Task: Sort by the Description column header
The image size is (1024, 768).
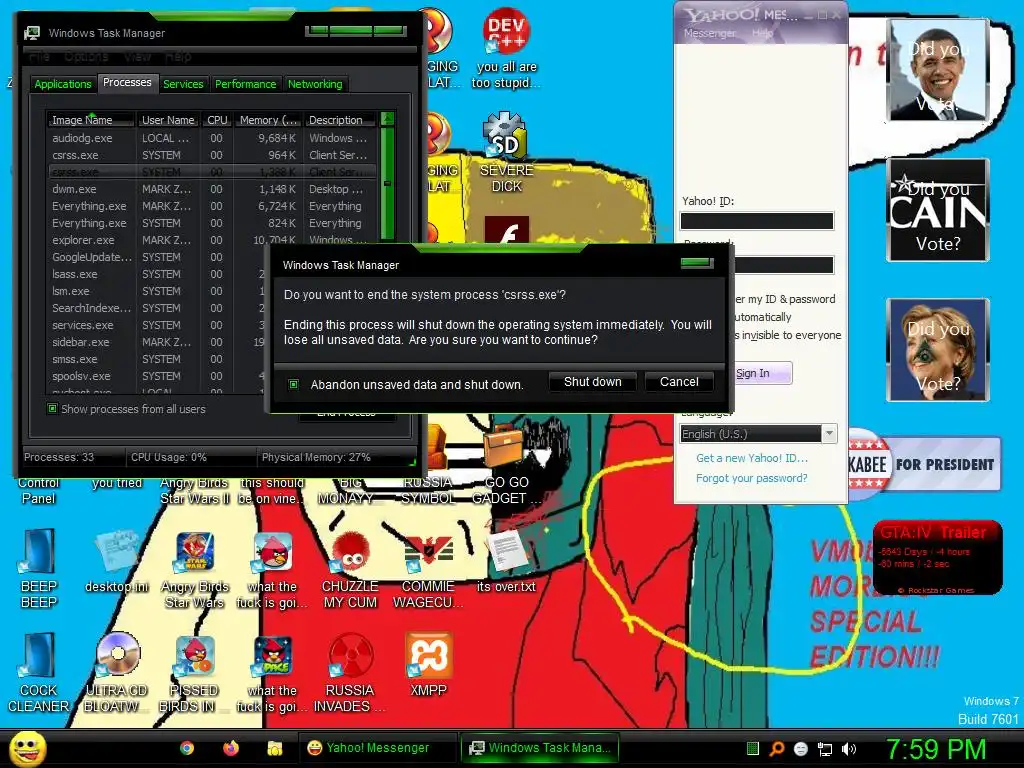Action: click(x=340, y=120)
